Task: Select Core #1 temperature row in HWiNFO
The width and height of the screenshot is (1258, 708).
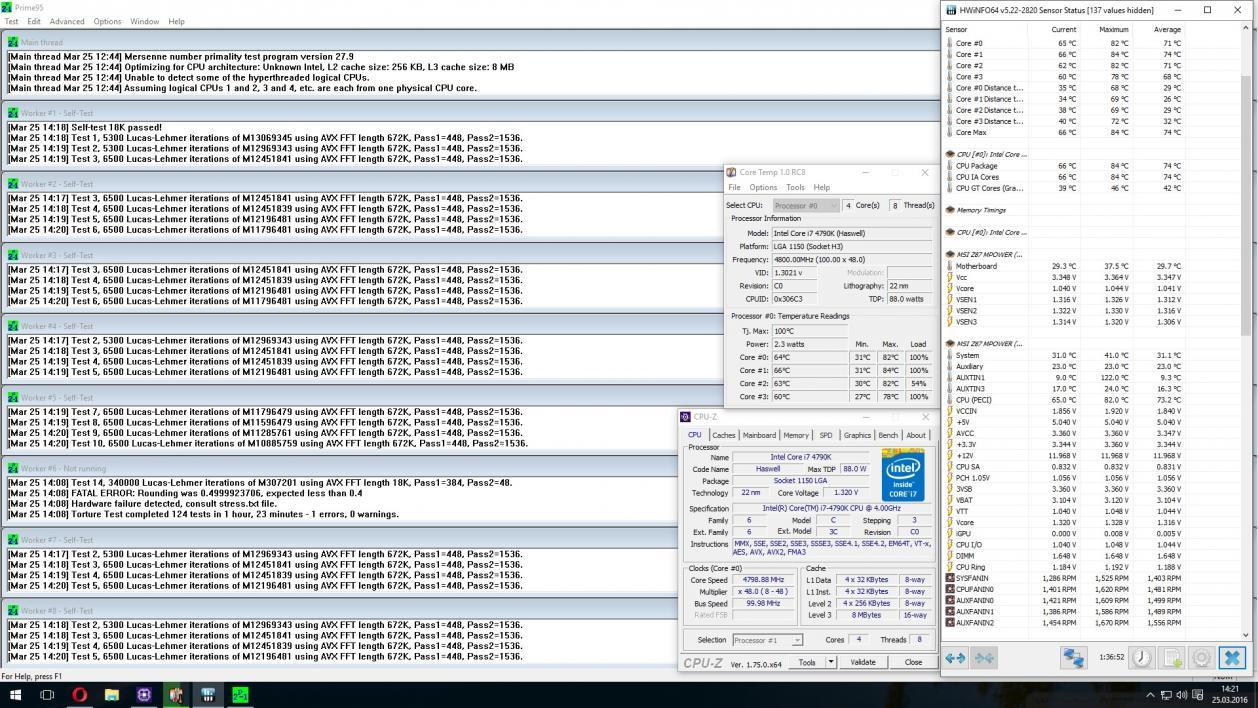Action: tap(1065, 54)
